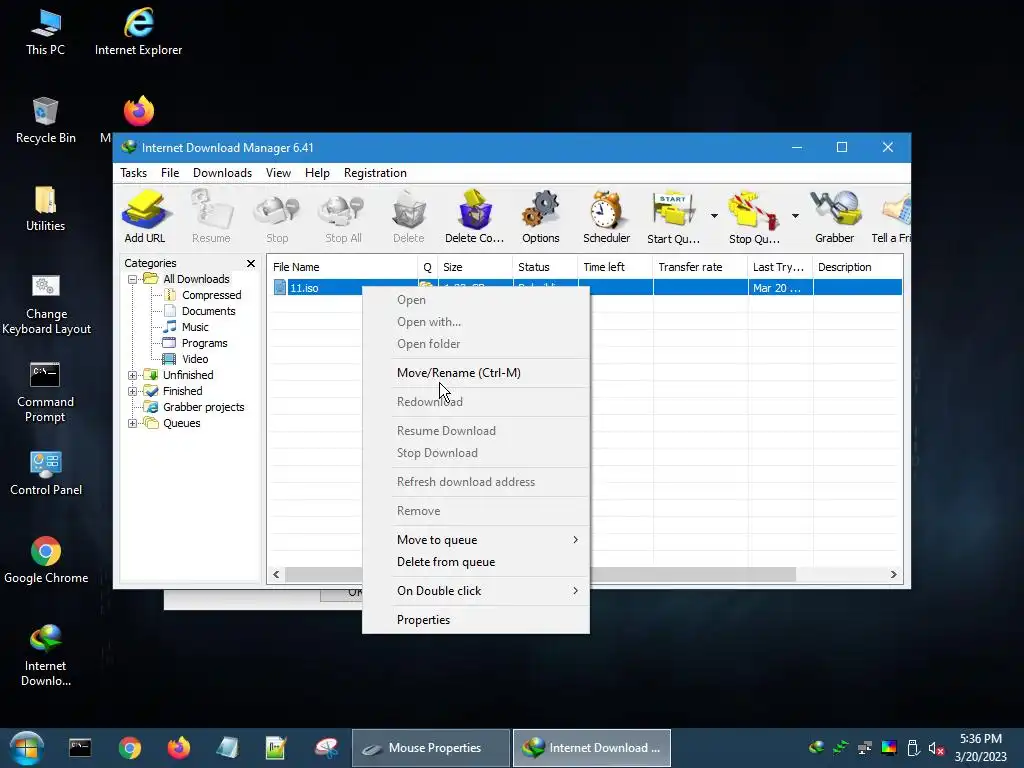
Task: Close the Categories panel
Action: [x=251, y=263]
